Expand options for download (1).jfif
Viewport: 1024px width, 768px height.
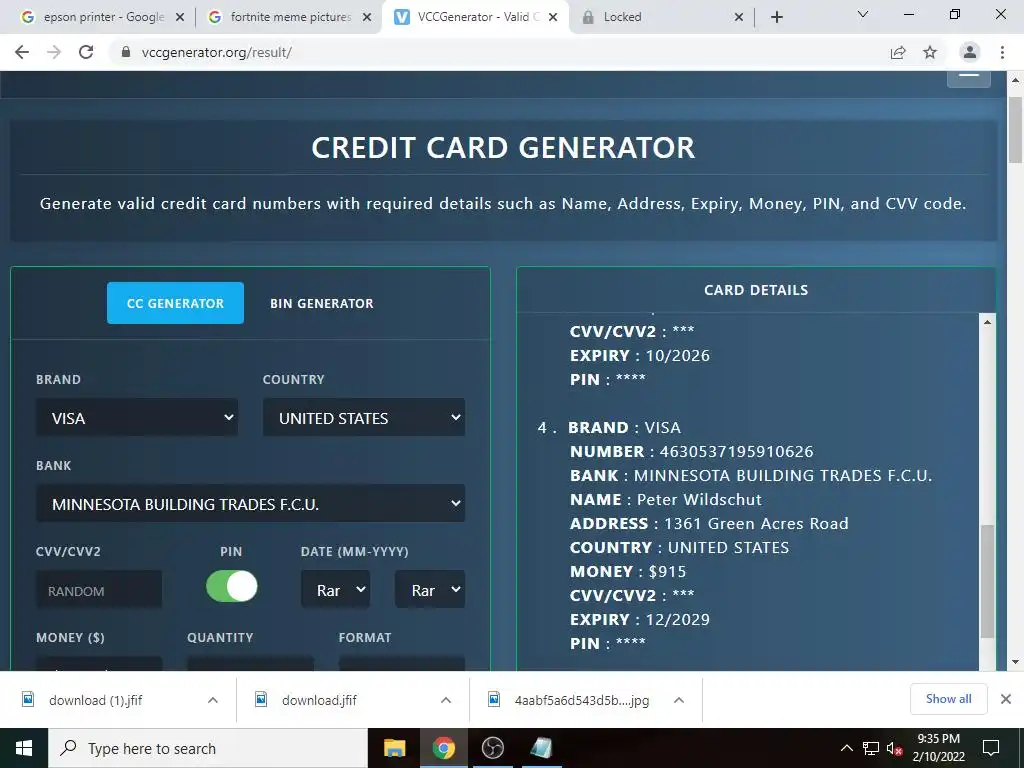pyautogui.click(x=213, y=700)
